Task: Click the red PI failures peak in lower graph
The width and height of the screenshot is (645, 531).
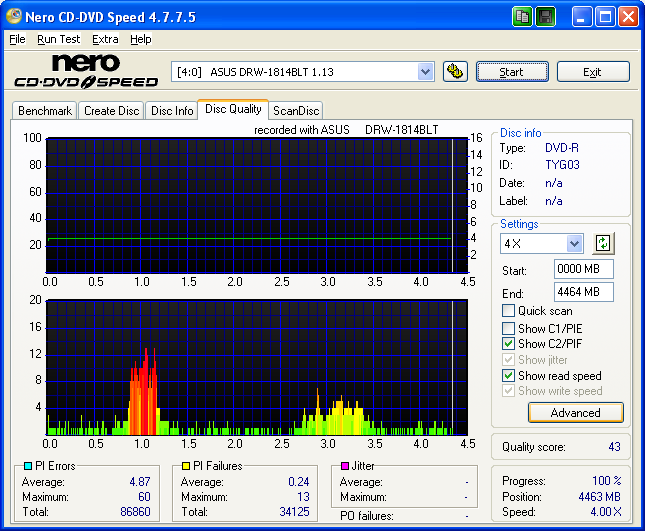Action: (143, 395)
